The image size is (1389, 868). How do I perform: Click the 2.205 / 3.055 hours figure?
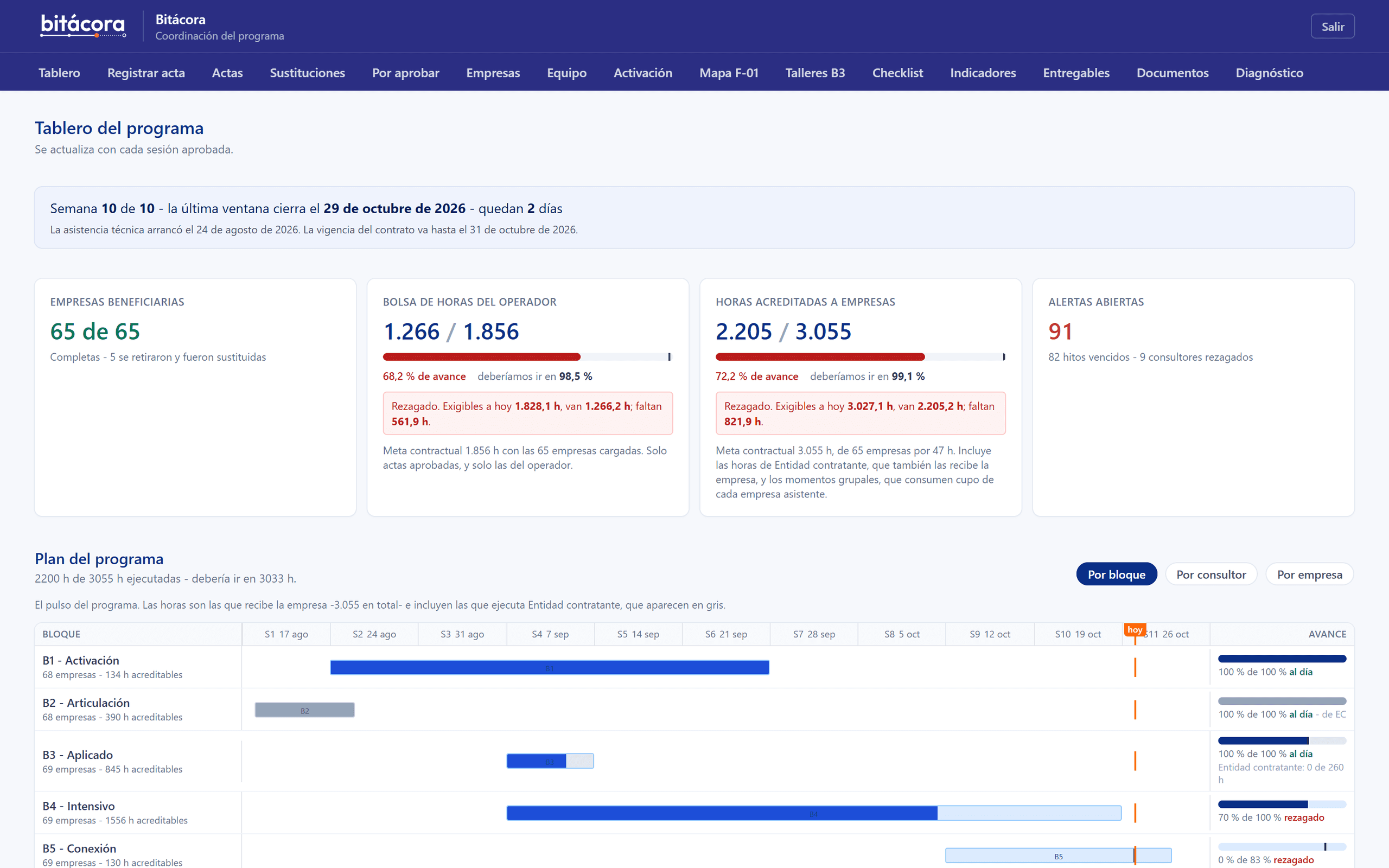pyautogui.click(x=783, y=331)
